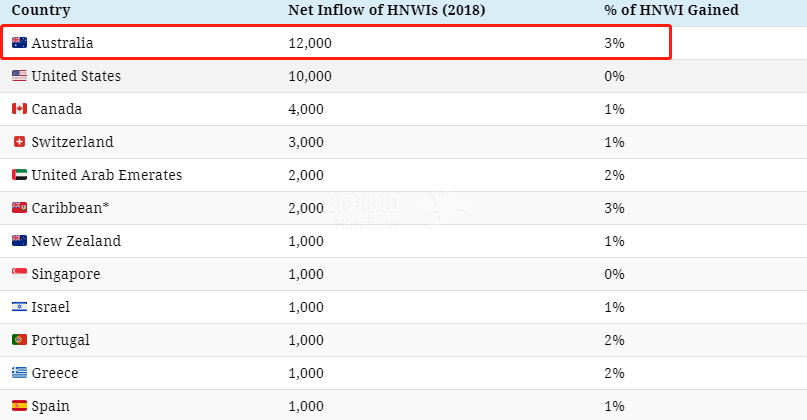807x420 pixels.
Task: Select the New Zealand flag icon
Action: tap(19, 241)
